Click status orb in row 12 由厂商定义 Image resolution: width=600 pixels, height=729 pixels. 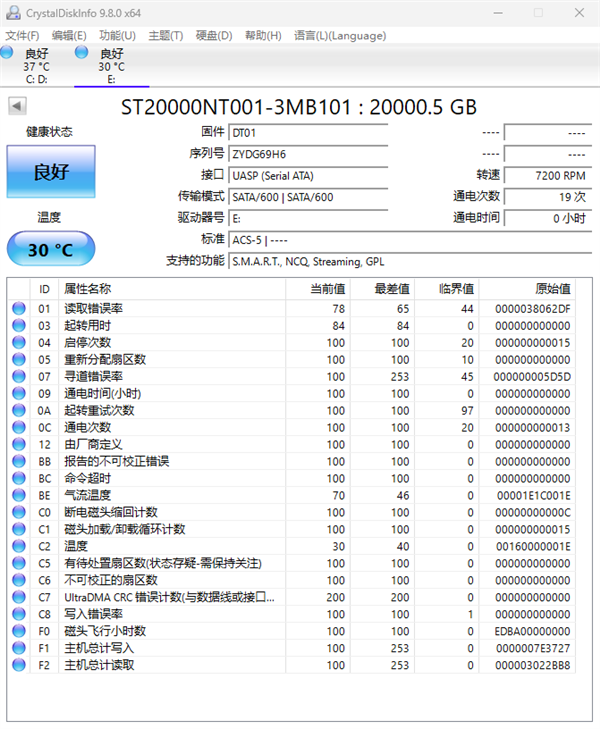point(19,444)
